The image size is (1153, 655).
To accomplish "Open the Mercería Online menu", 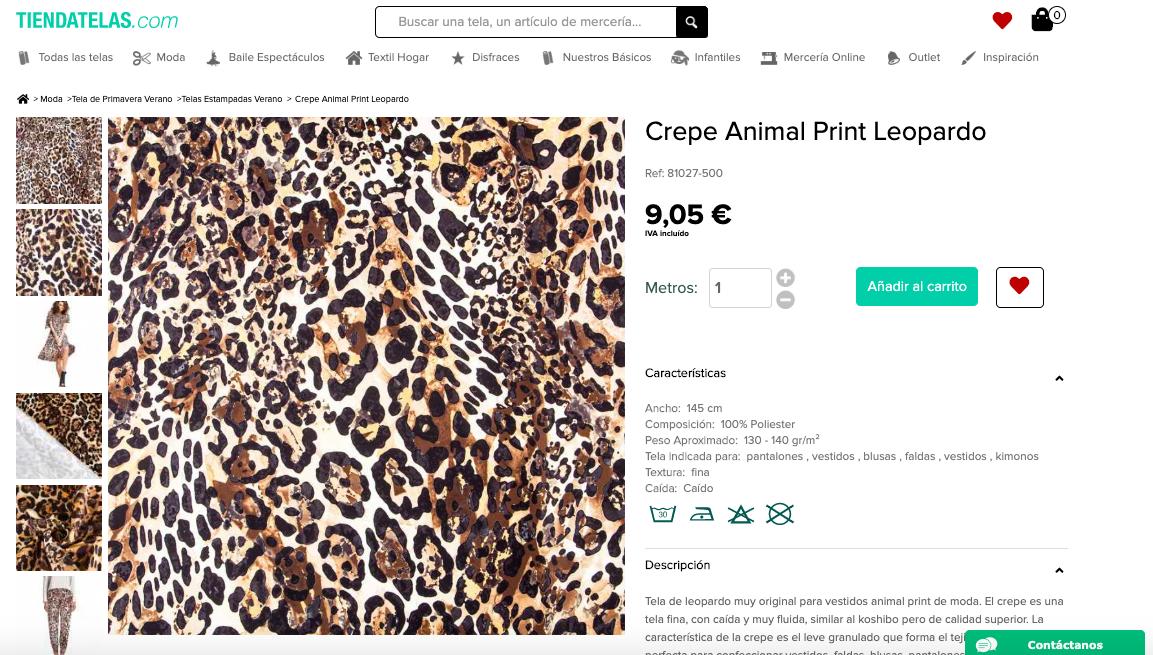I will tap(813, 58).
